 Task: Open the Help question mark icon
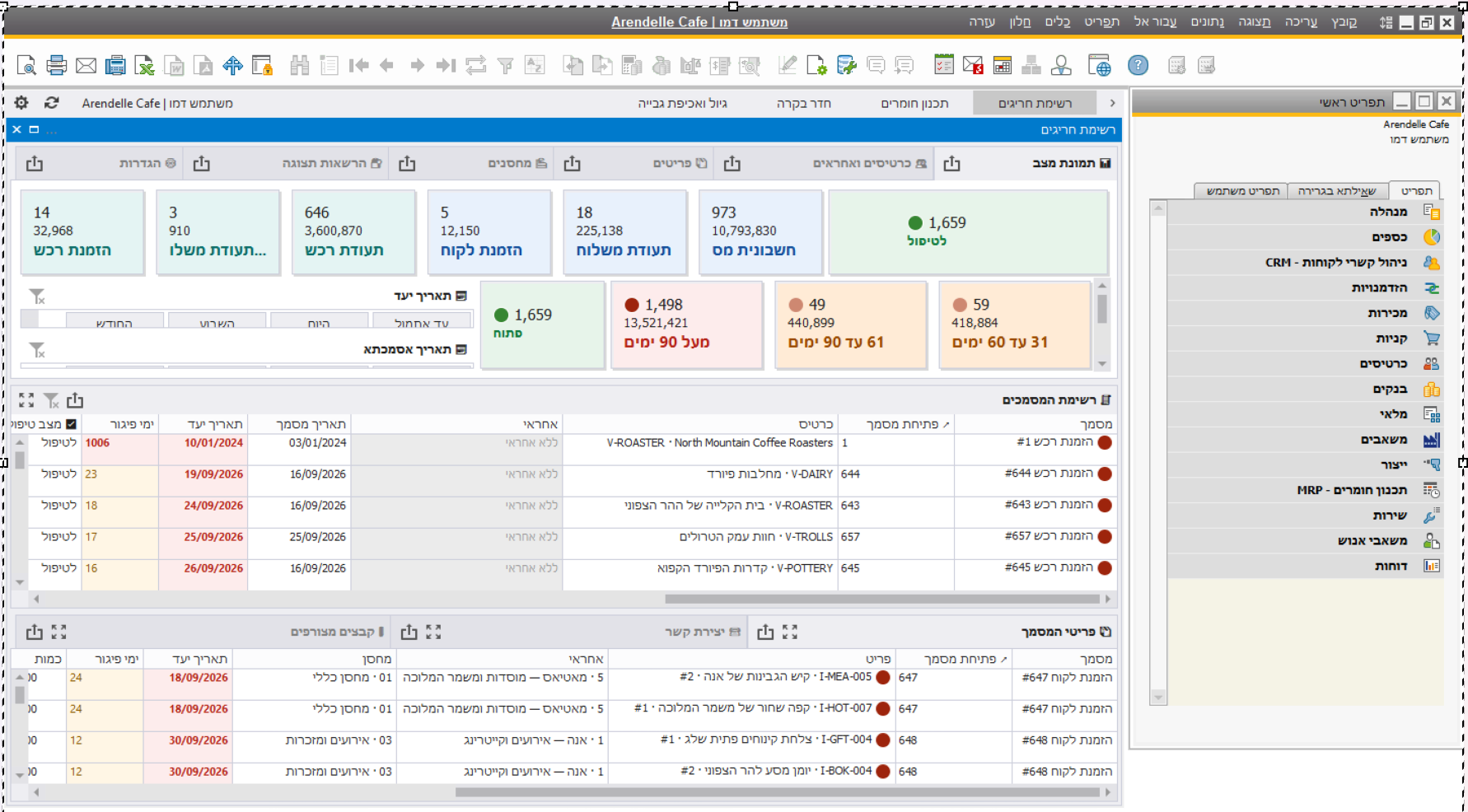pos(1138,65)
